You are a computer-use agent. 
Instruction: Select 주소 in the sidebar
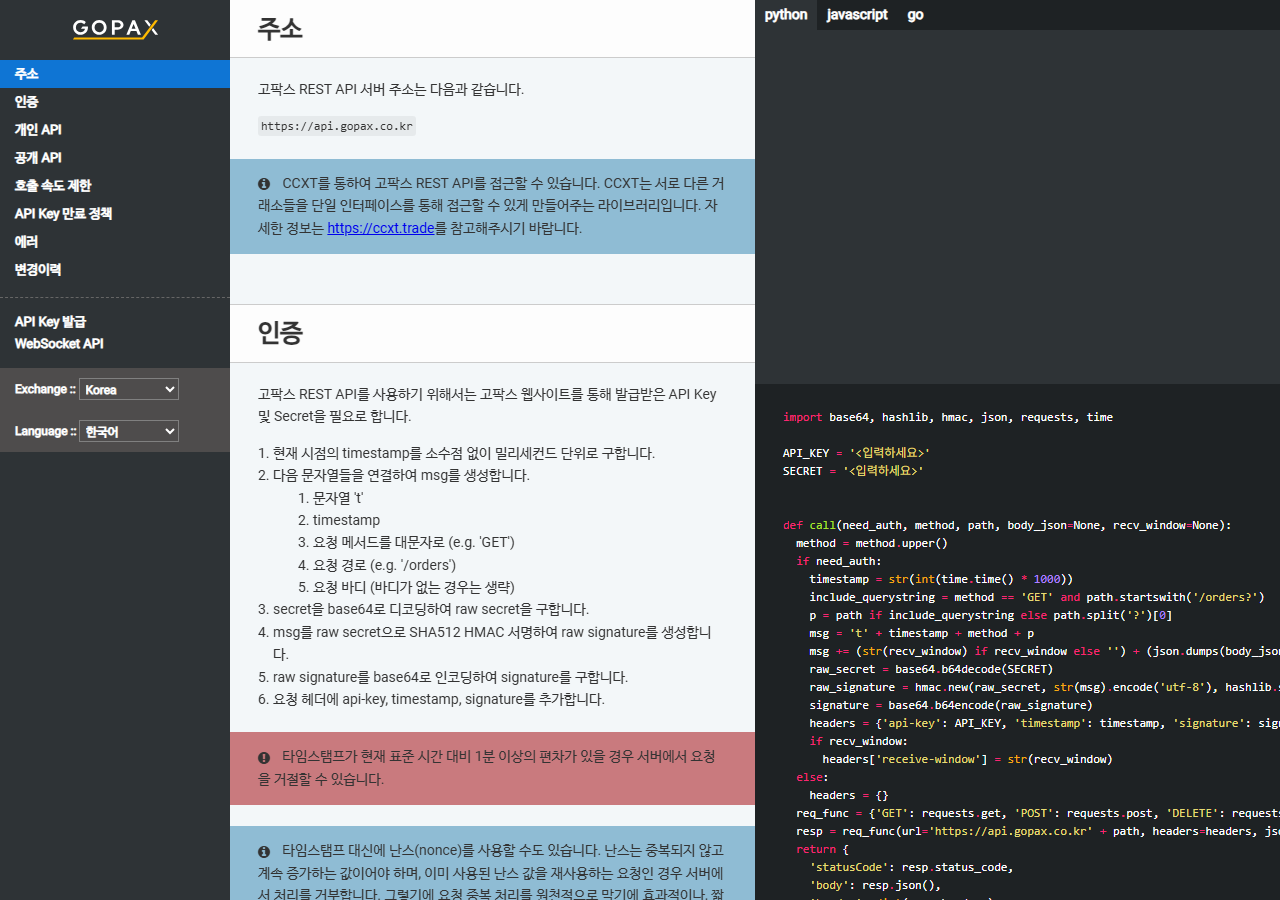(x=115, y=74)
